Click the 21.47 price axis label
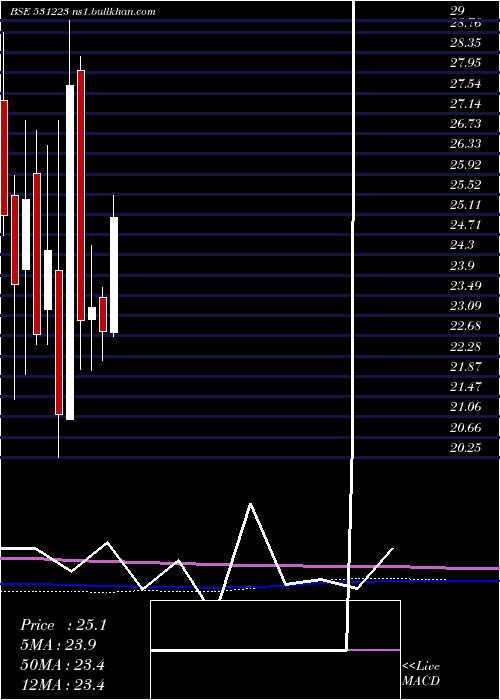The height and width of the screenshot is (700, 500). click(466, 387)
